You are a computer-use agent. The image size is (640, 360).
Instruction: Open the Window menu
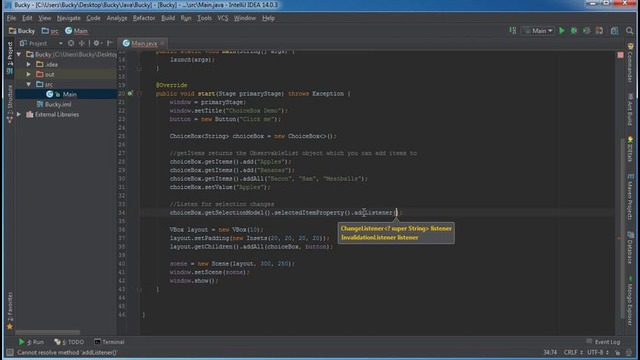pyautogui.click(x=244, y=18)
